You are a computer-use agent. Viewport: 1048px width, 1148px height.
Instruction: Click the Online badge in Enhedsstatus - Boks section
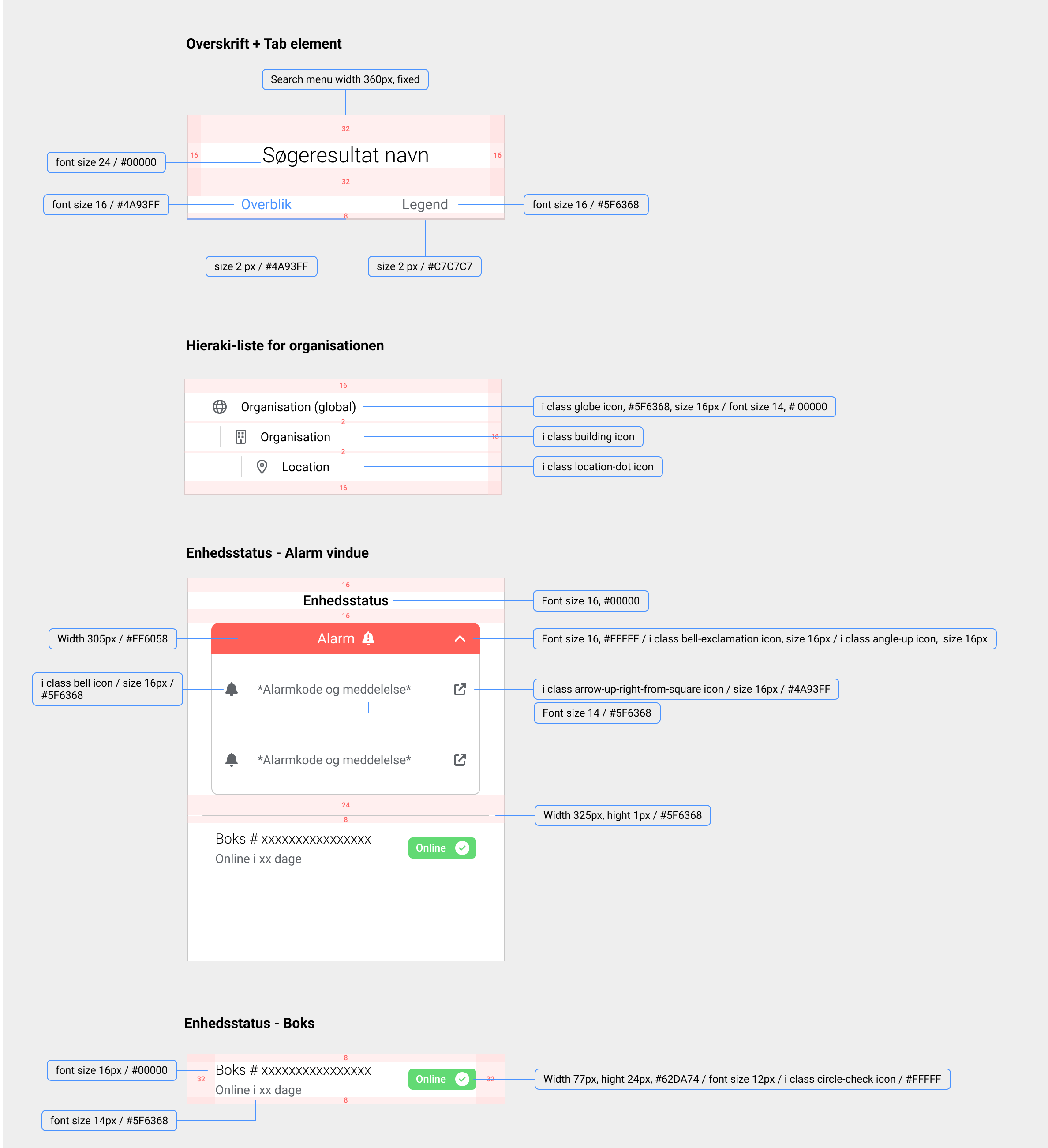(442, 1079)
